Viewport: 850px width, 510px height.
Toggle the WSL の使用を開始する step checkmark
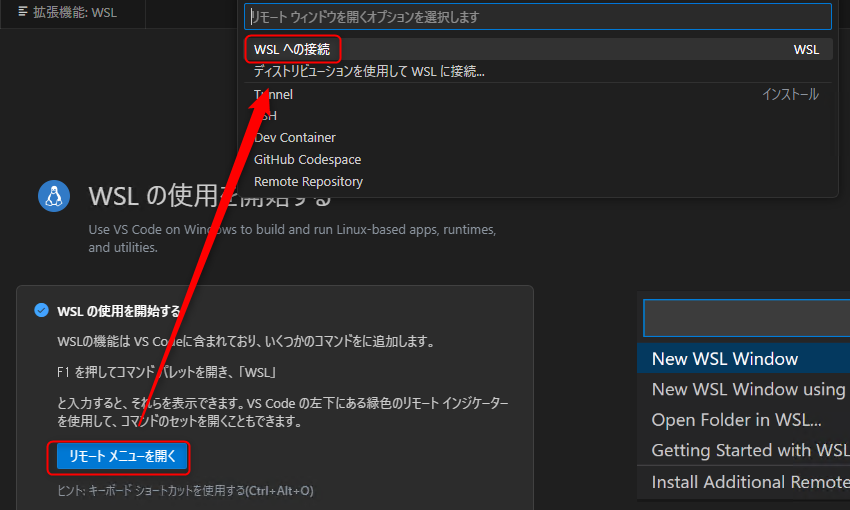coord(42,310)
